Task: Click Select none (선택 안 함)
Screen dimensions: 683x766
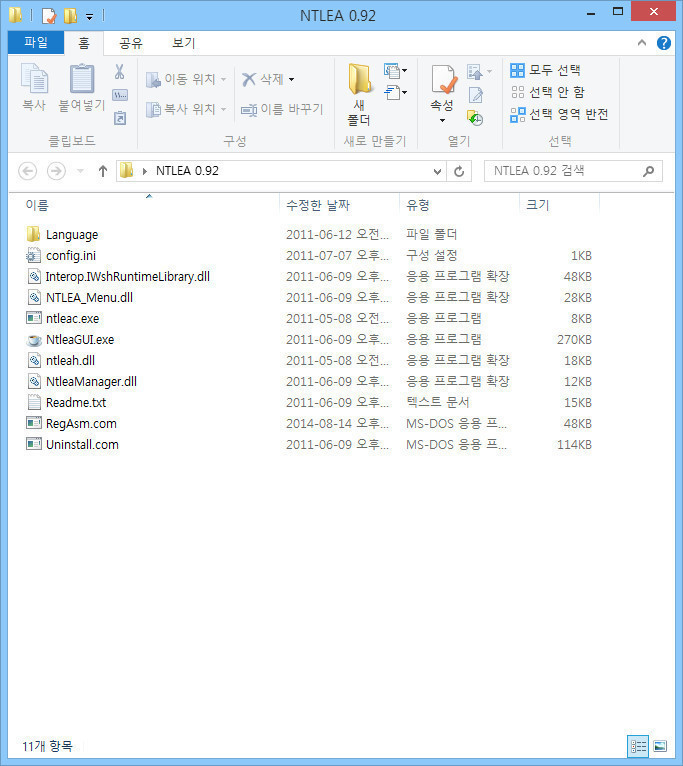Action: [548, 92]
